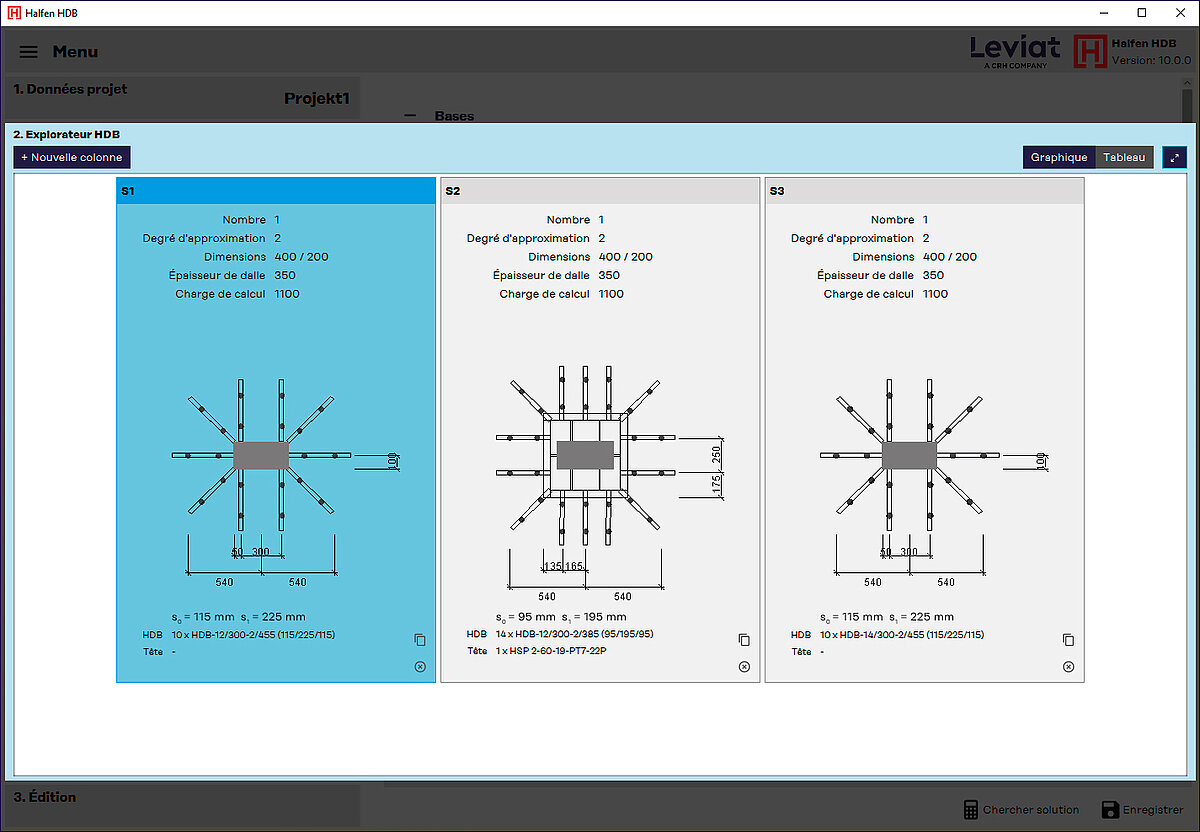The image size is (1200, 832).
Task: Click the Enregistrer label
Action: 1154,810
